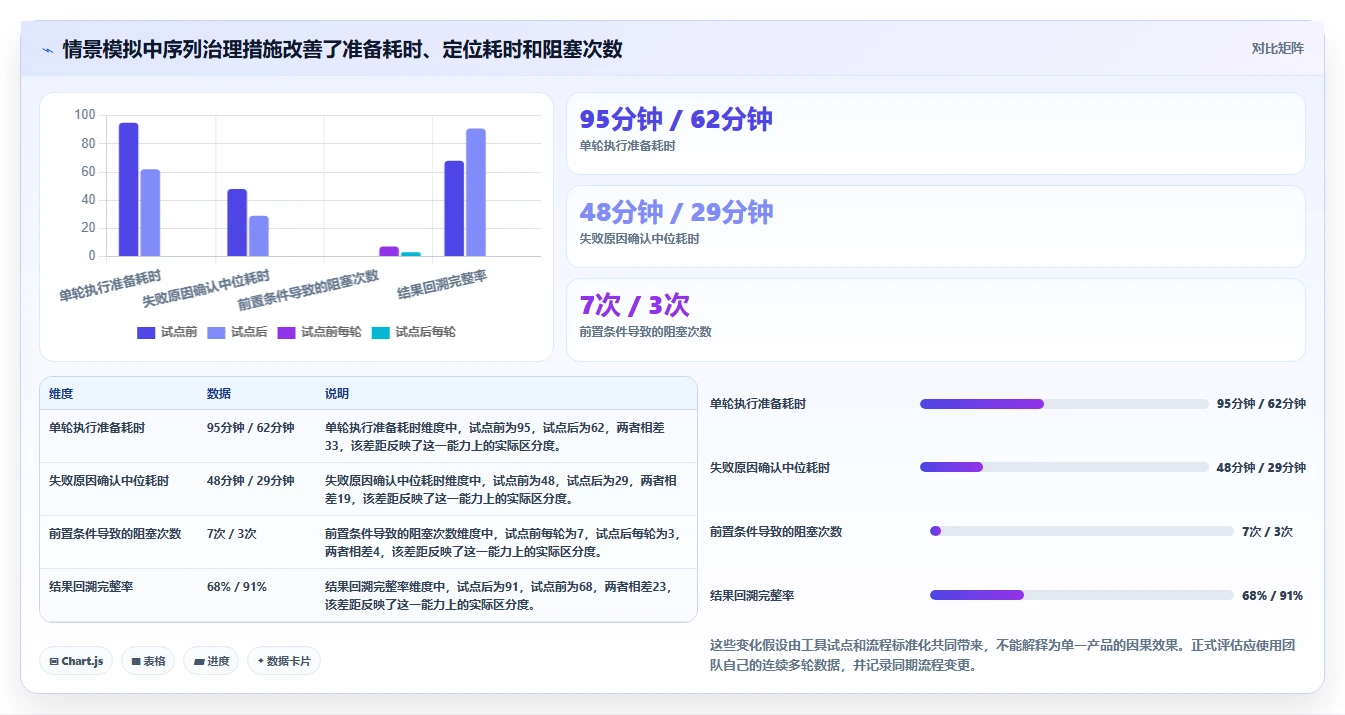Click the 进度 chip
Screen dimensions: 1345x715
tap(211, 661)
